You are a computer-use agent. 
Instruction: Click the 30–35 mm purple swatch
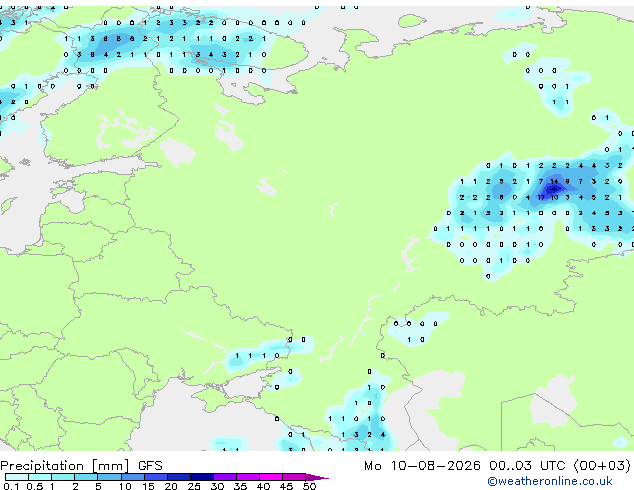(x=225, y=477)
